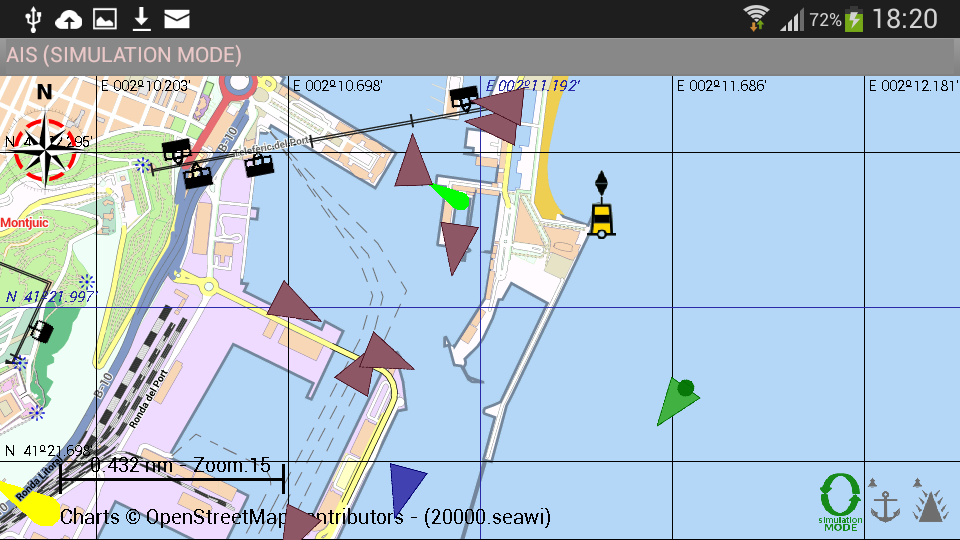Select the yellow-and-black buoy marker
Image resolution: width=960 pixels, height=540 pixels.
(x=602, y=206)
